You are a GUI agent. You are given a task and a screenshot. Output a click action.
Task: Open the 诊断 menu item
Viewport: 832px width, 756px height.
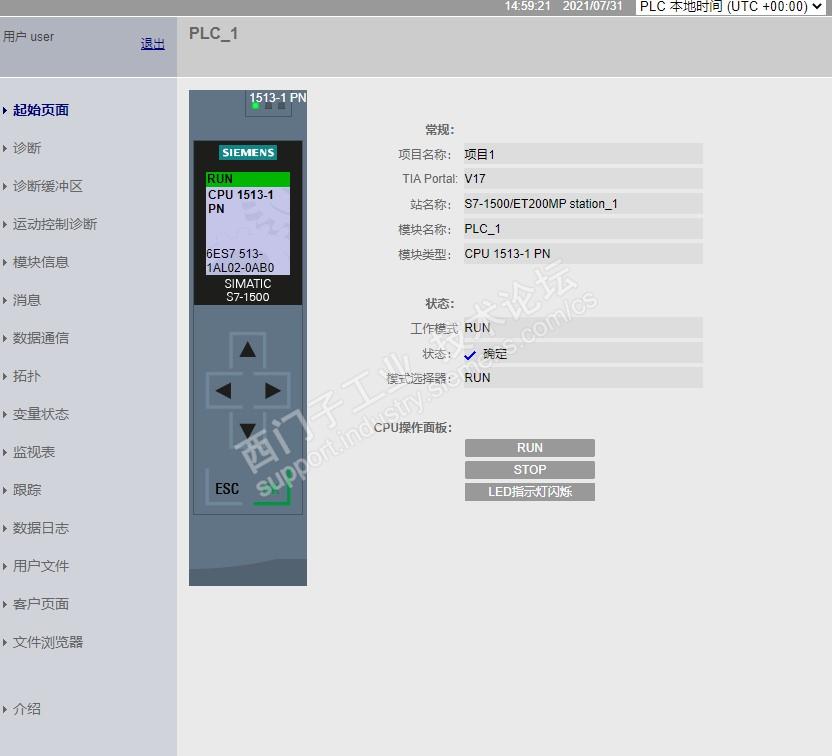click(27, 148)
